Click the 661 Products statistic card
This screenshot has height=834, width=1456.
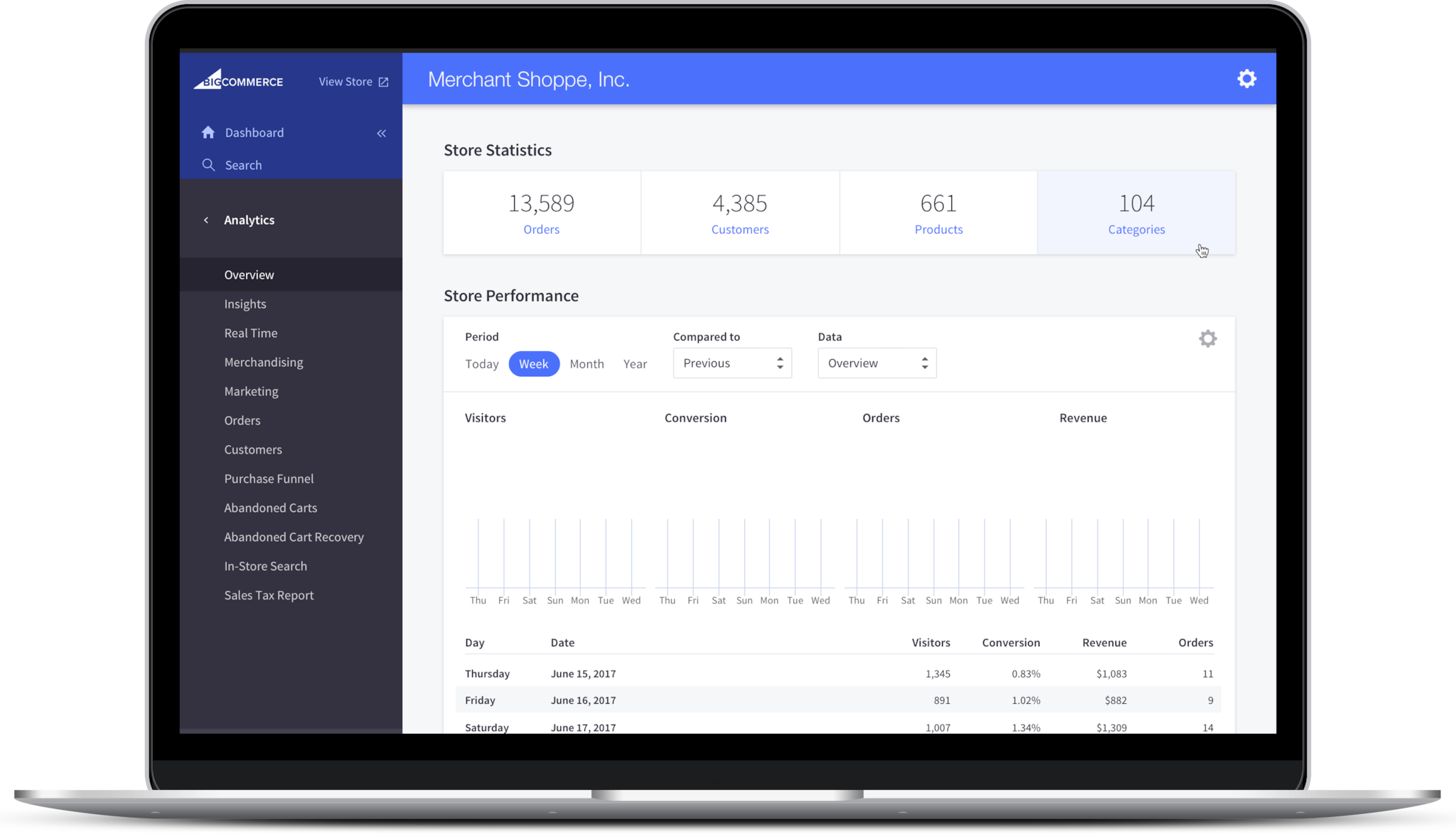point(938,213)
